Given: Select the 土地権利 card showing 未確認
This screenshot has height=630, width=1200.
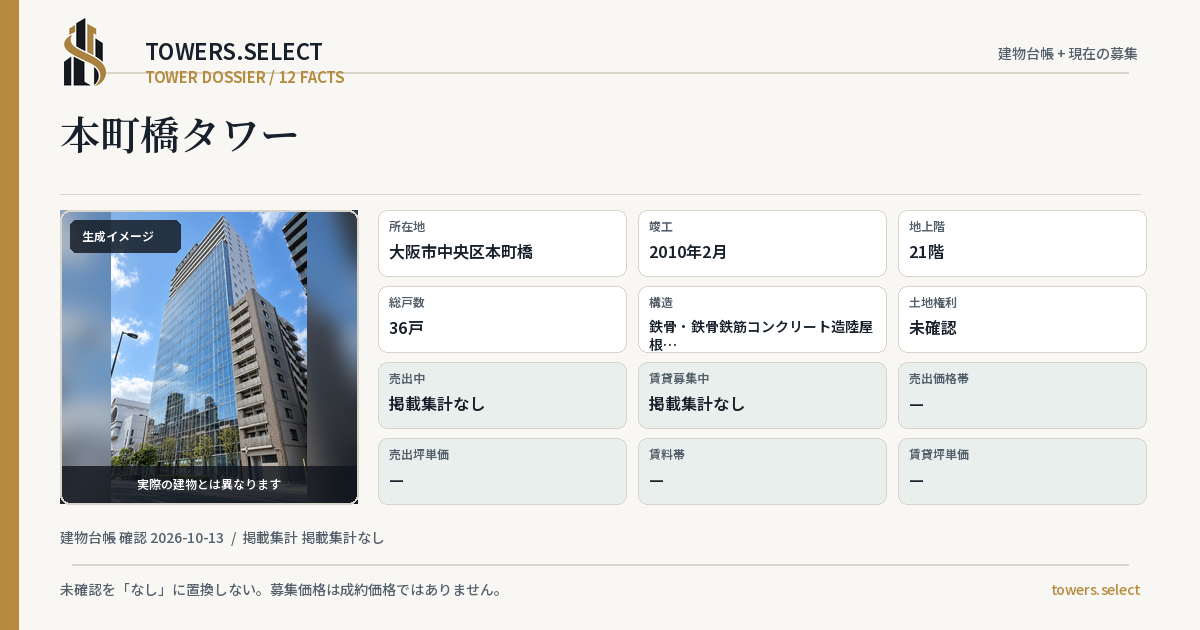Looking at the screenshot, I should point(1022,319).
